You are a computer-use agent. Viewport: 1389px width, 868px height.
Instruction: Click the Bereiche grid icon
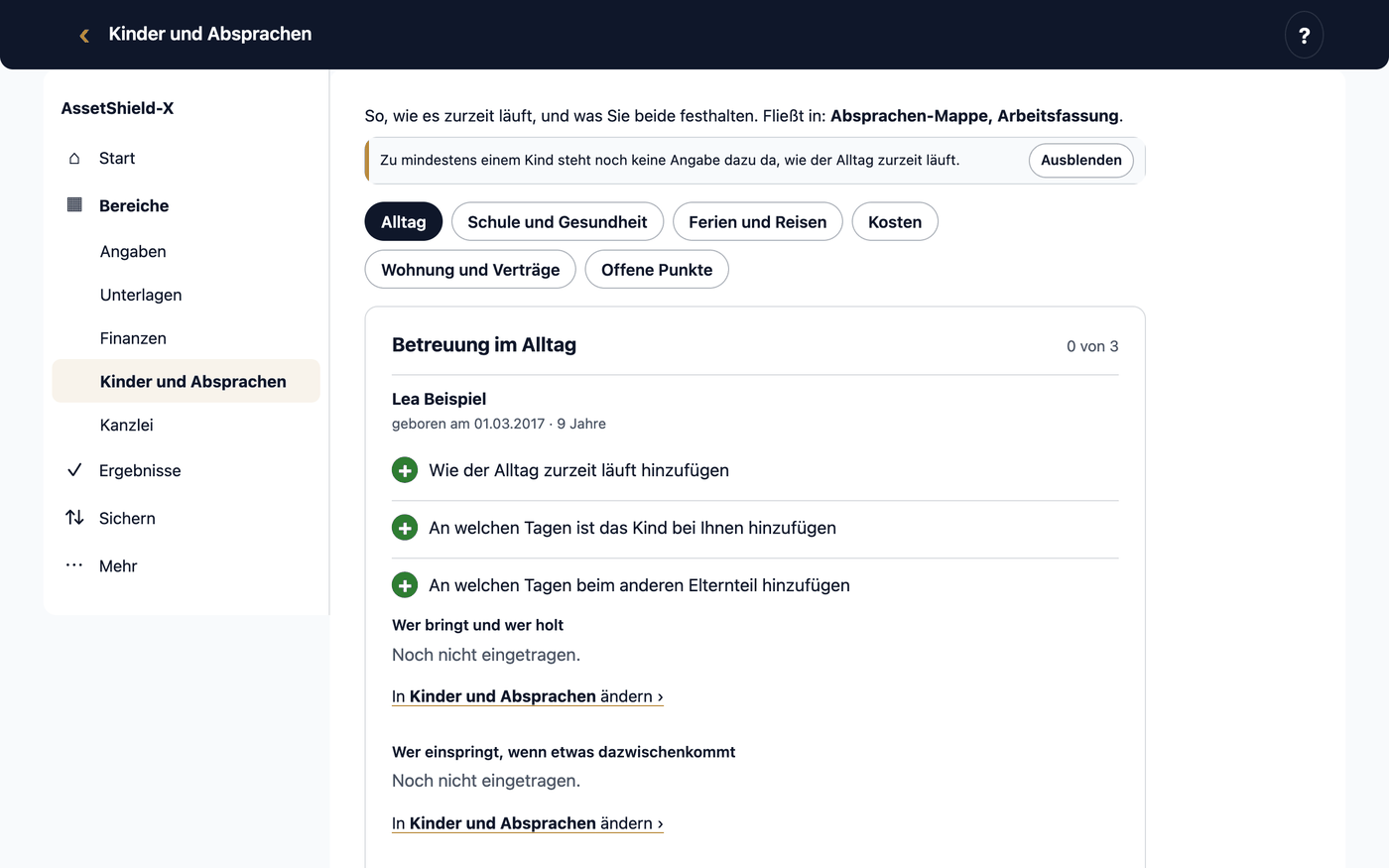(74, 204)
